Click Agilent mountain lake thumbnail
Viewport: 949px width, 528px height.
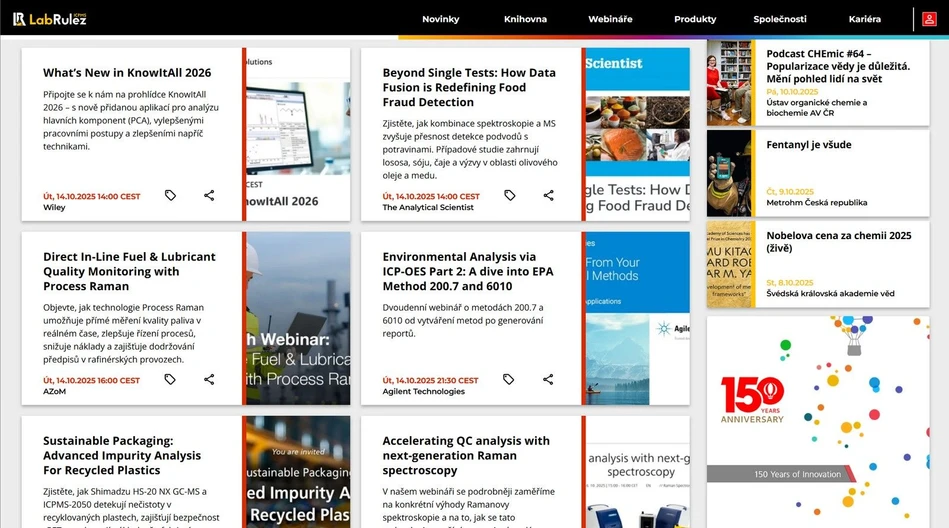click(x=637, y=318)
